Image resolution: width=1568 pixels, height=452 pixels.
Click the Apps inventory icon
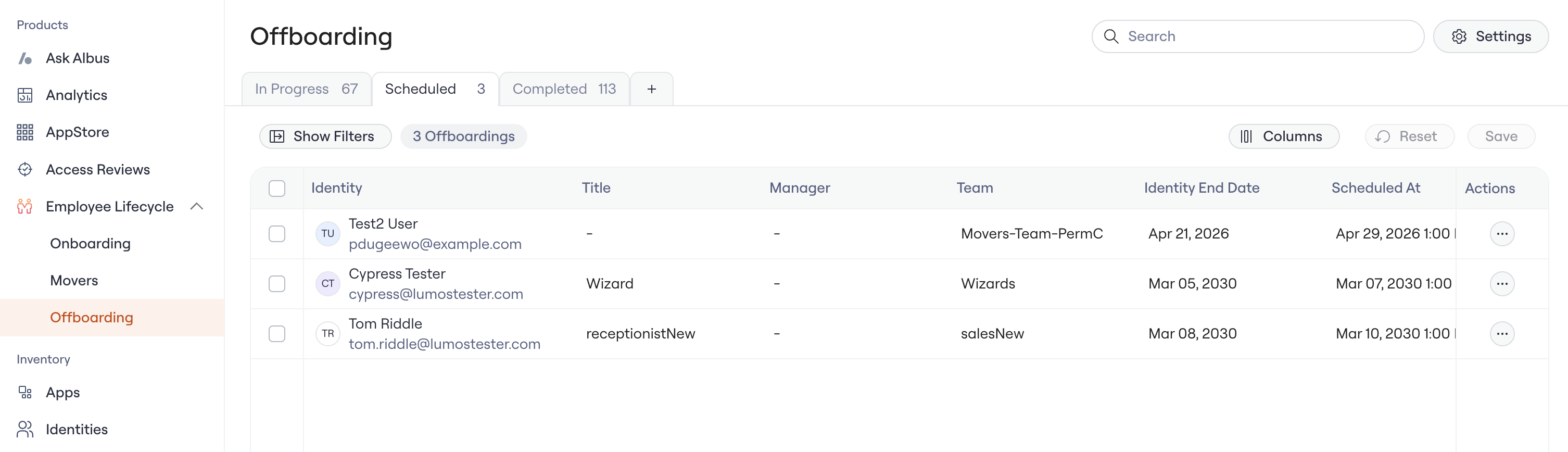(x=25, y=392)
